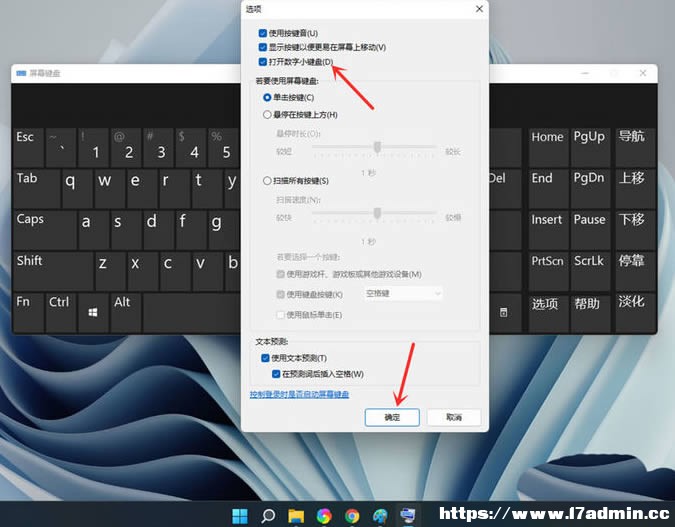The image size is (675, 527).
Task: Click the globe-with-brush taskbar icon right of Chrome
Action: [x=380, y=515]
